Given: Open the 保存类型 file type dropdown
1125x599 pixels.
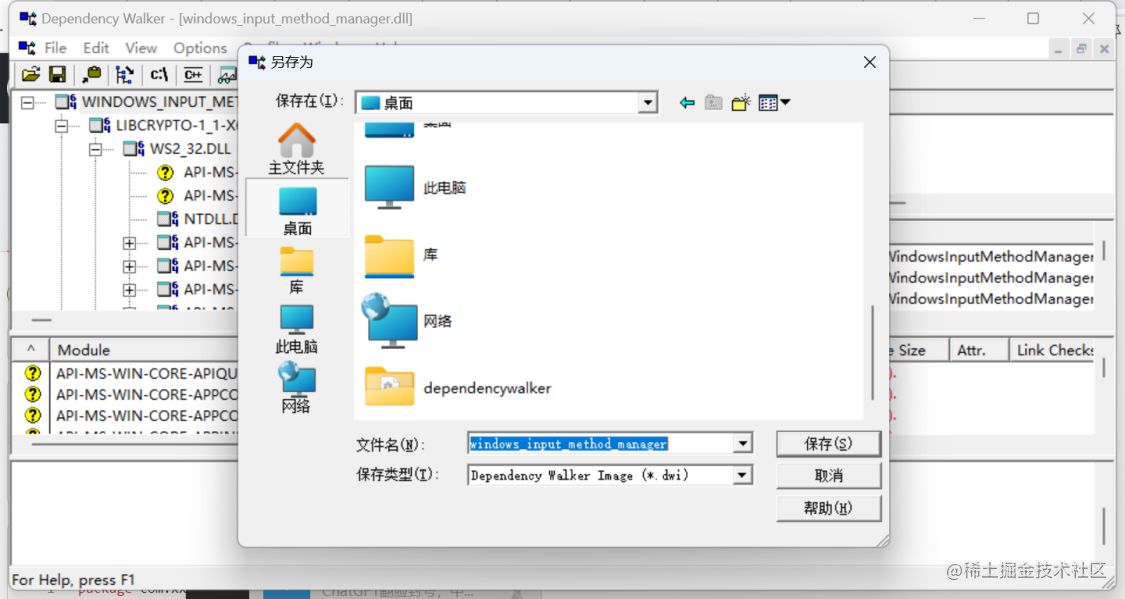Looking at the screenshot, I should click(742, 475).
